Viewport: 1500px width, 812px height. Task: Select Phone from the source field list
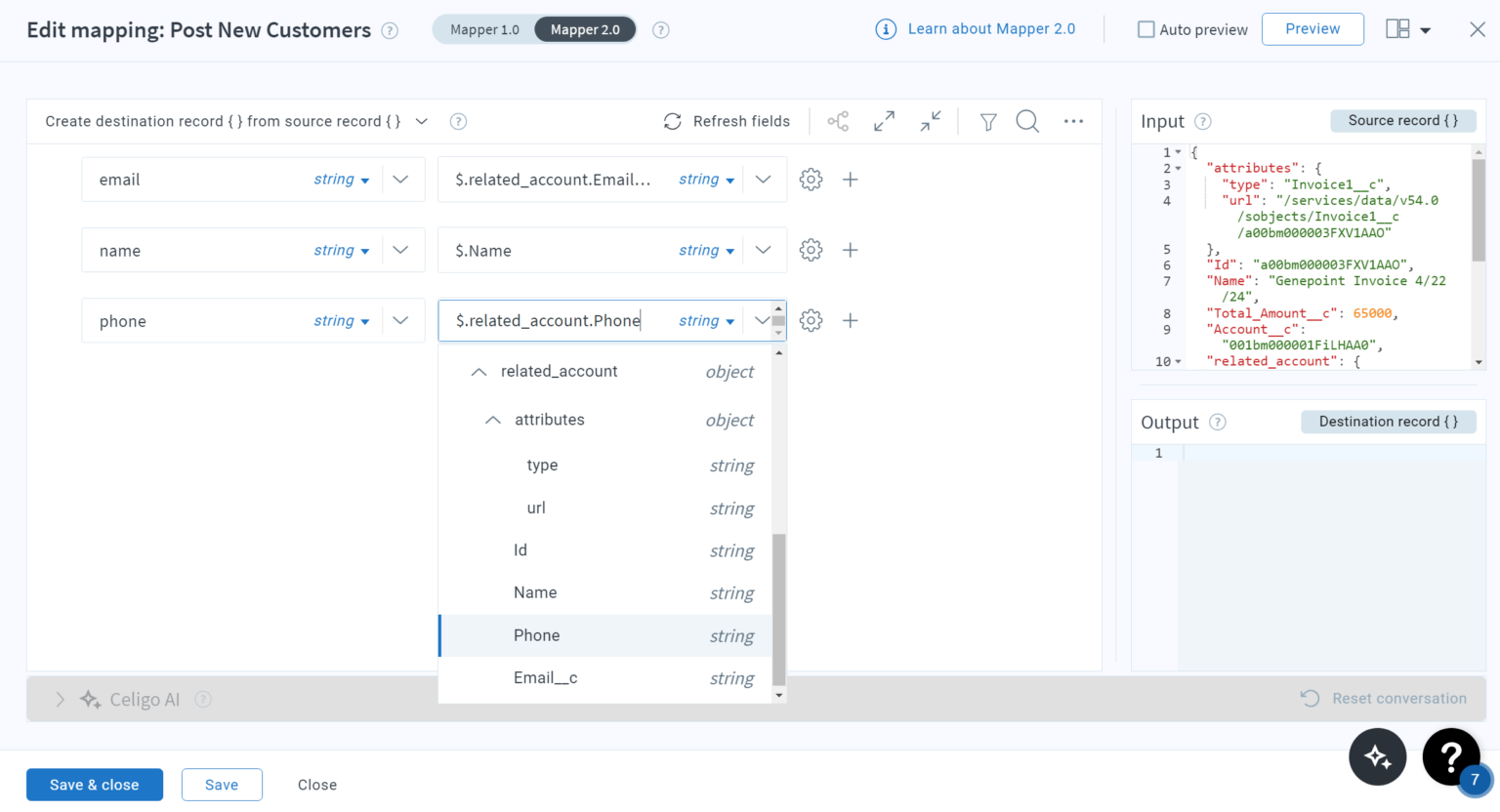pyautogui.click(x=536, y=635)
